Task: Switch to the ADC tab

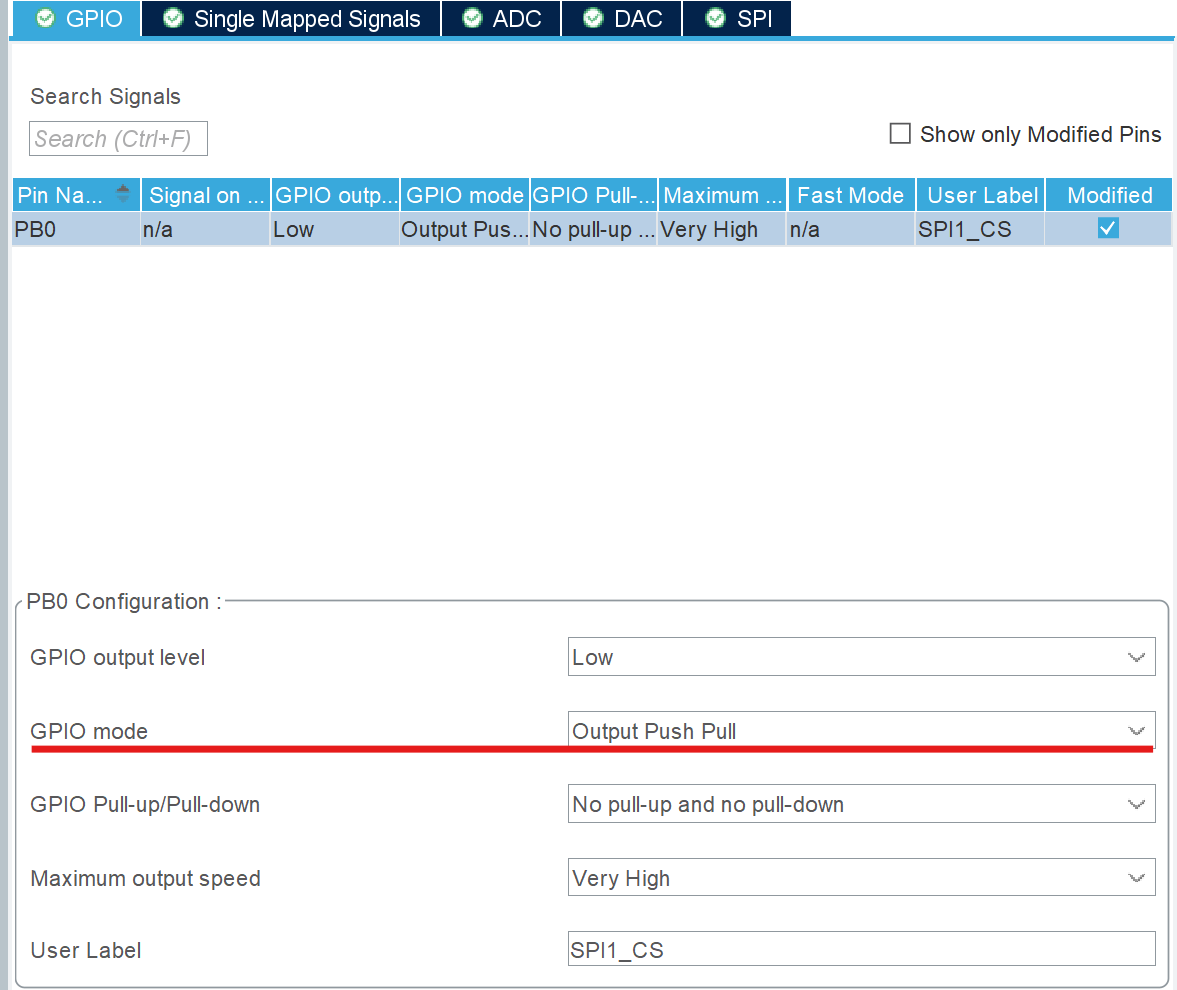Action: [x=501, y=19]
